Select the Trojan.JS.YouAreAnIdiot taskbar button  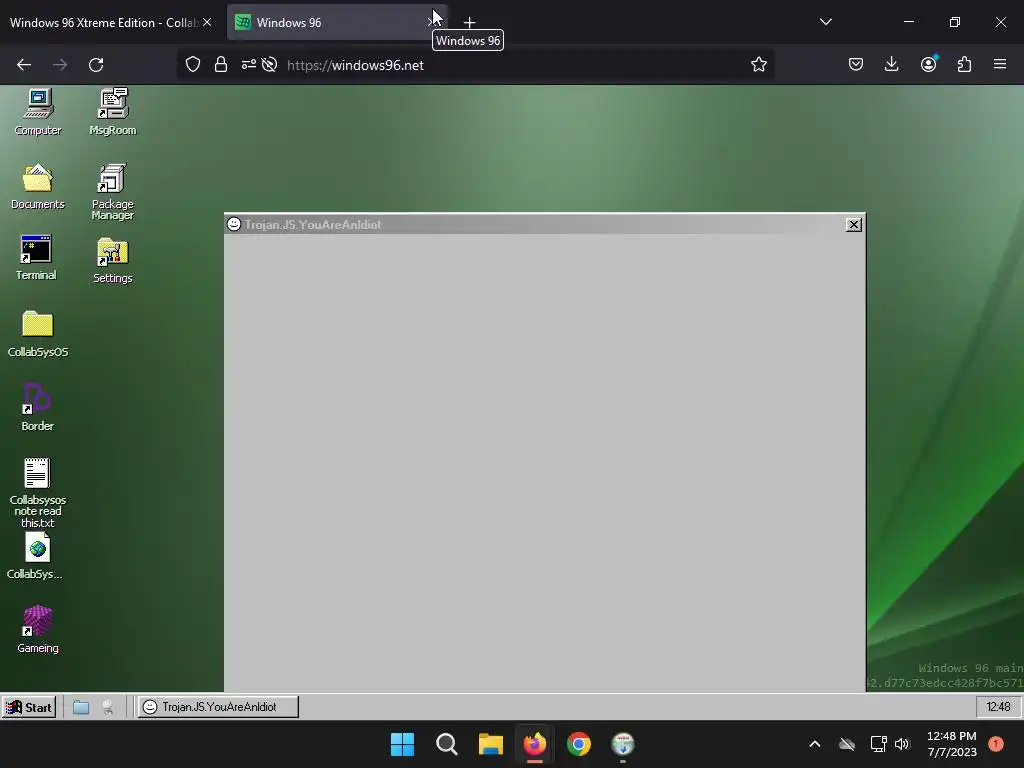(217, 707)
